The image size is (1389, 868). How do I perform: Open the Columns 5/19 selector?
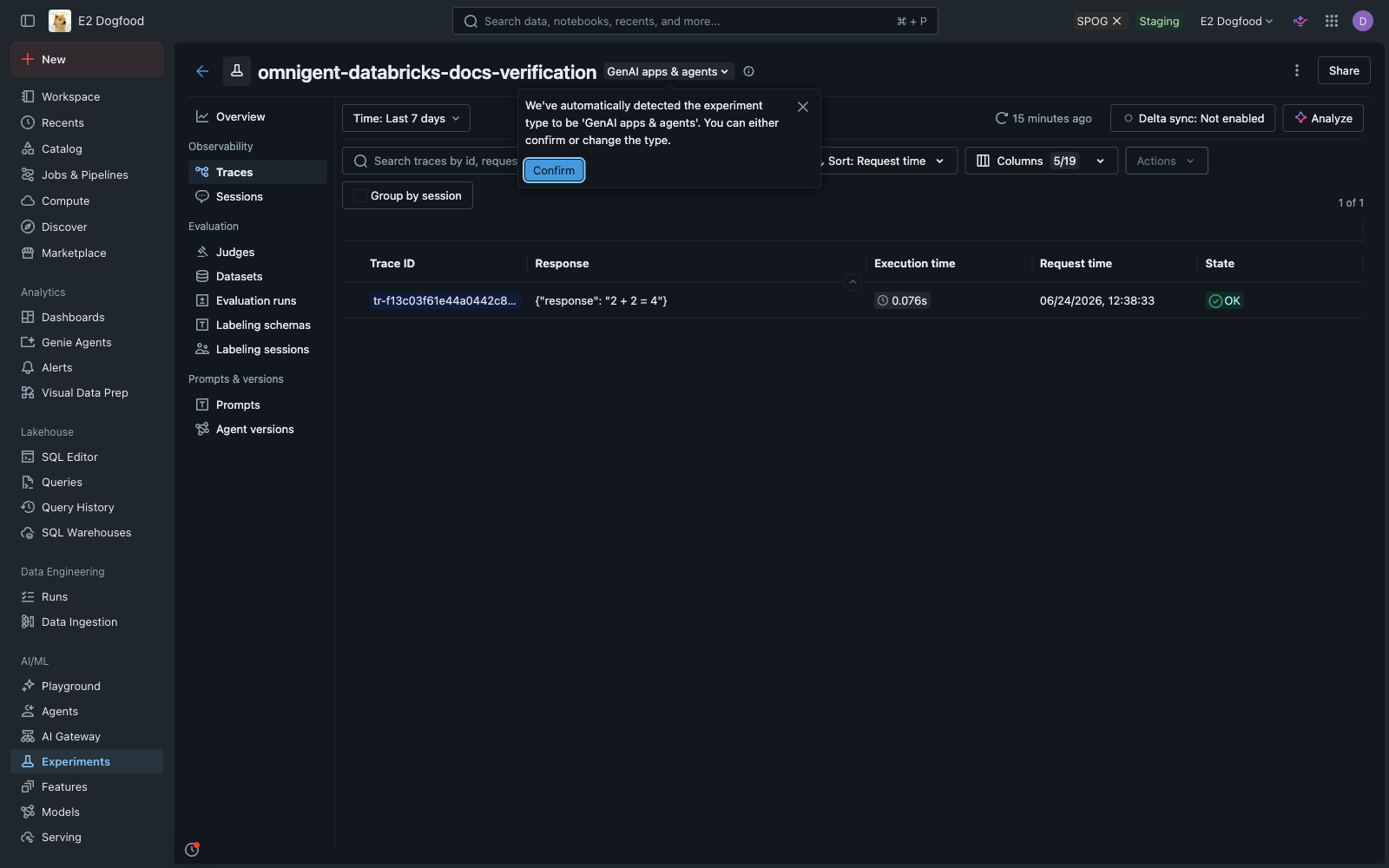pyautogui.click(x=1041, y=161)
